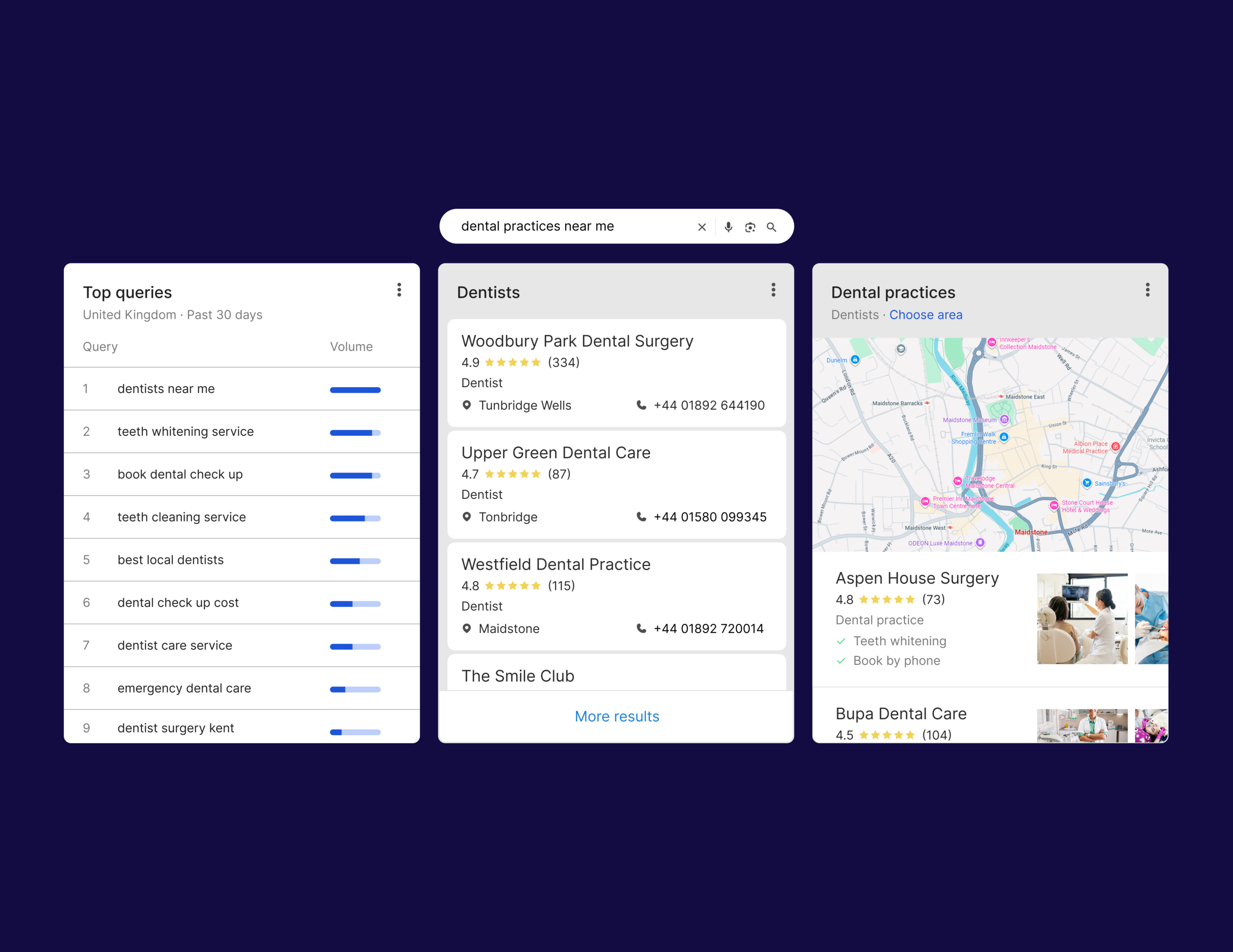Click the More results link
The image size is (1233, 952).
(616, 716)
